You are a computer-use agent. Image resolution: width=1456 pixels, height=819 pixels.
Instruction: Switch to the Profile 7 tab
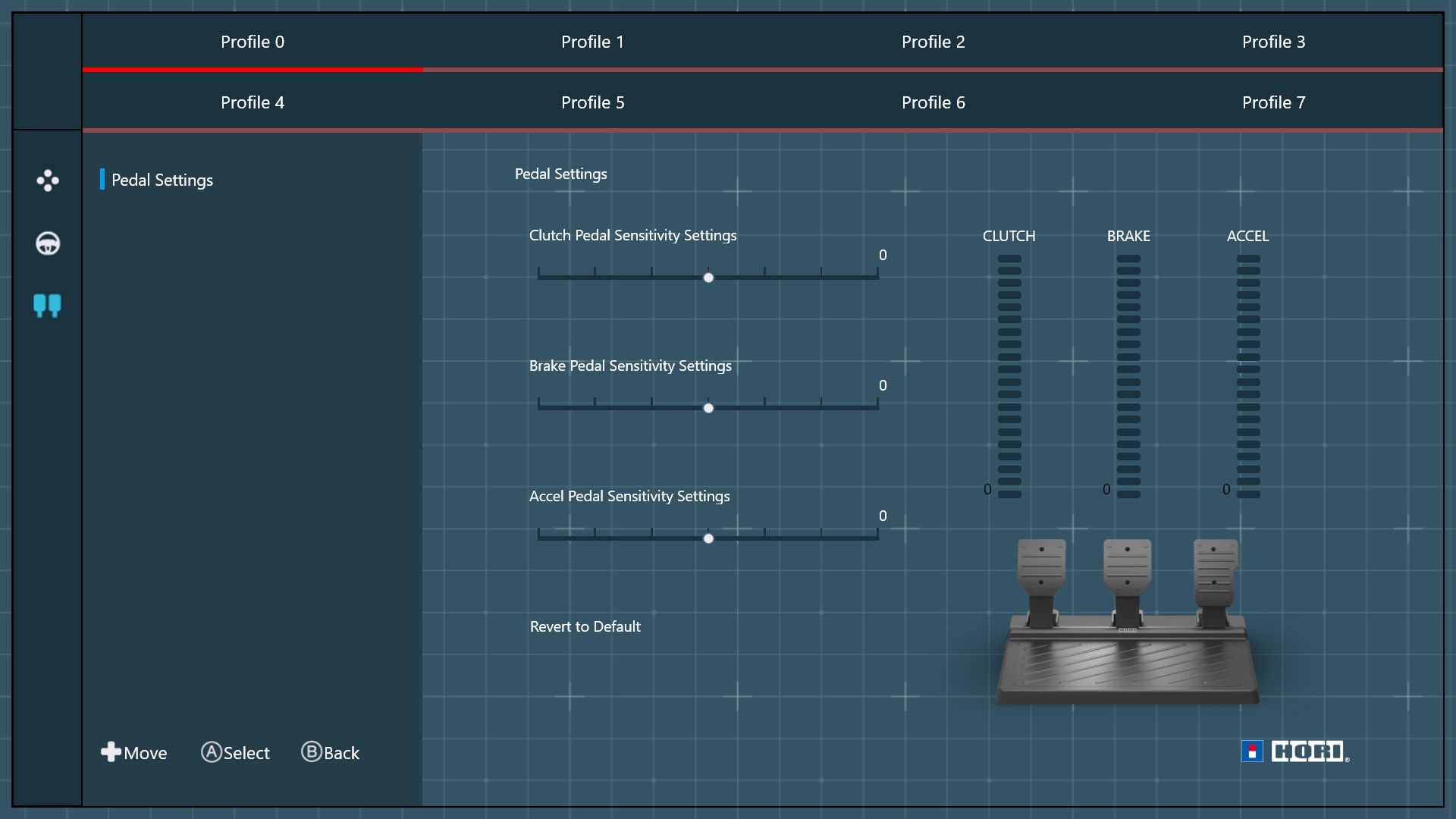[1273, 102]
